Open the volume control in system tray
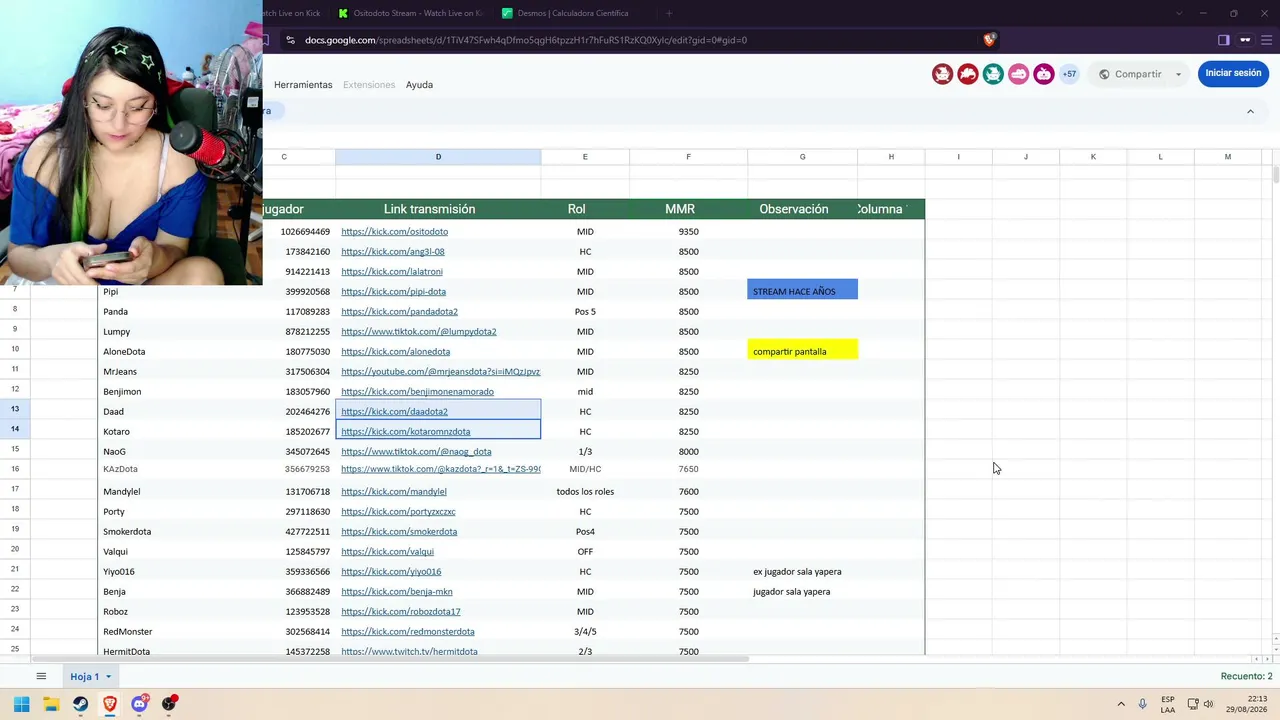Screen dimensions: 1280x720 (x=1208, y=704)
